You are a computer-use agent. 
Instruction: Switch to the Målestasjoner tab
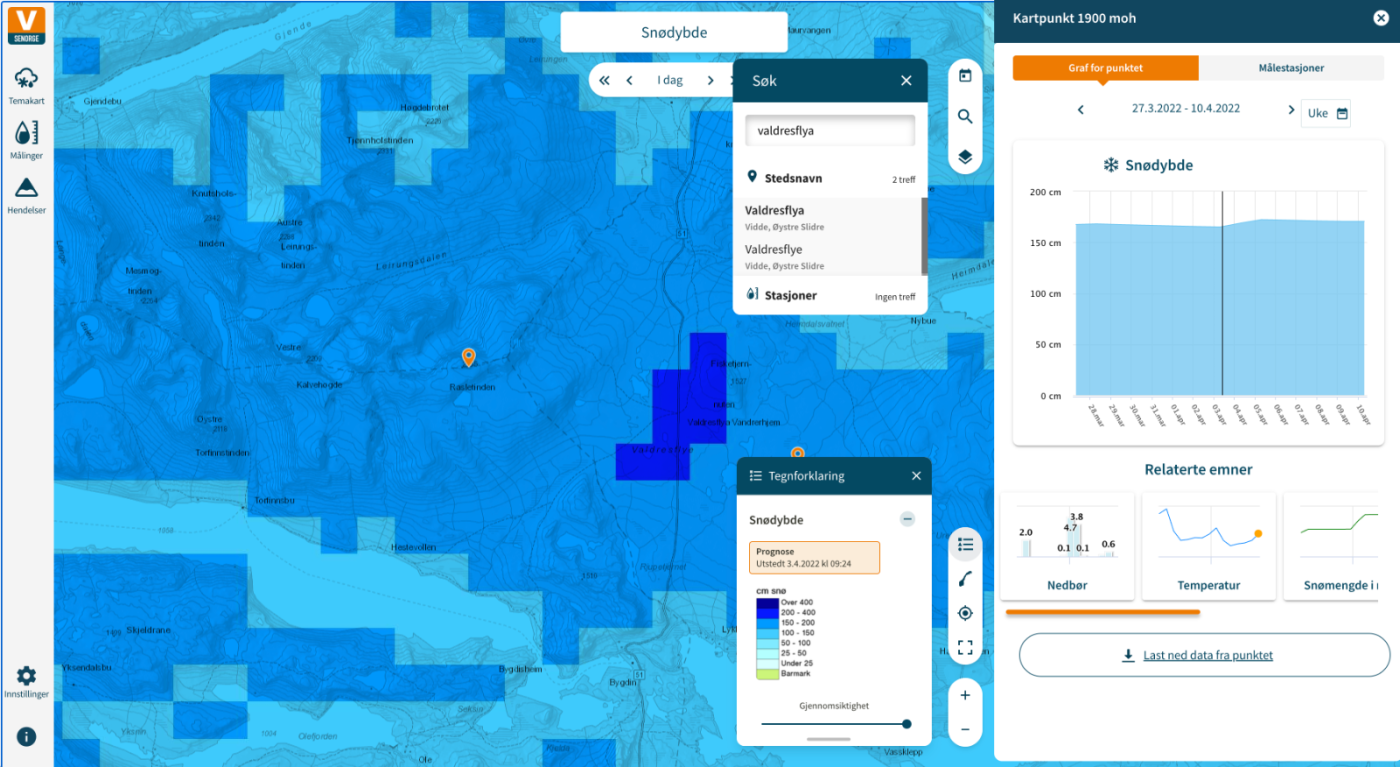tap(1291, 68)
